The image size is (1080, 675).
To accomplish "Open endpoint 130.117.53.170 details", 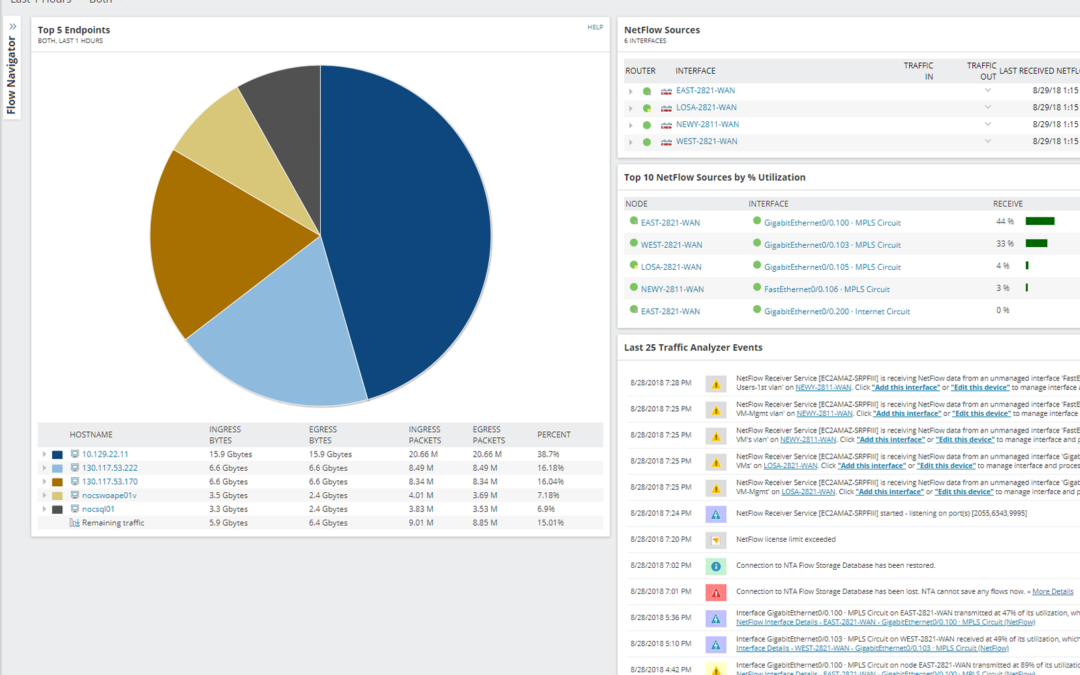I will (110, 482).
